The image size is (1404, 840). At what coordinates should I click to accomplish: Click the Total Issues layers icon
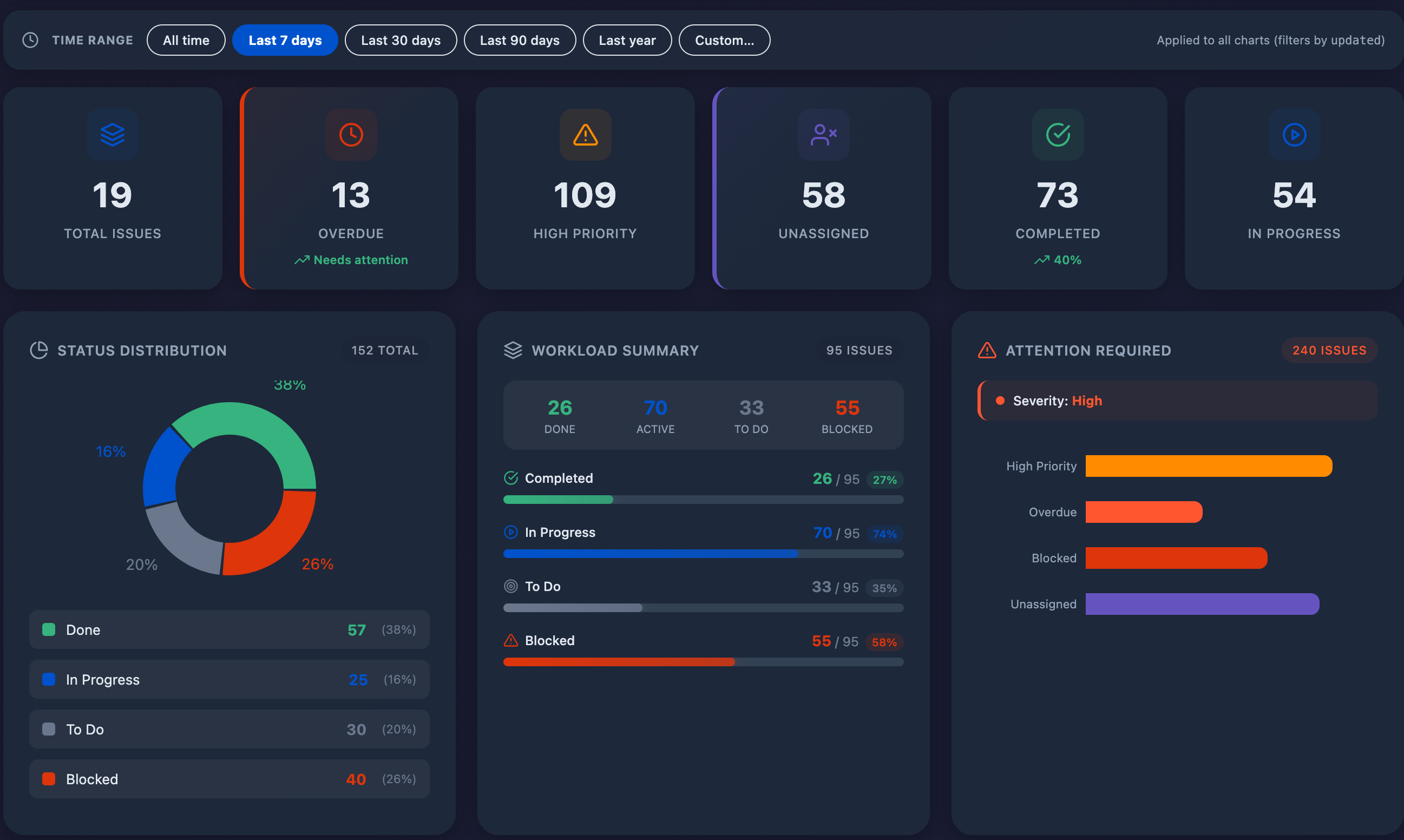coord(113,135)
